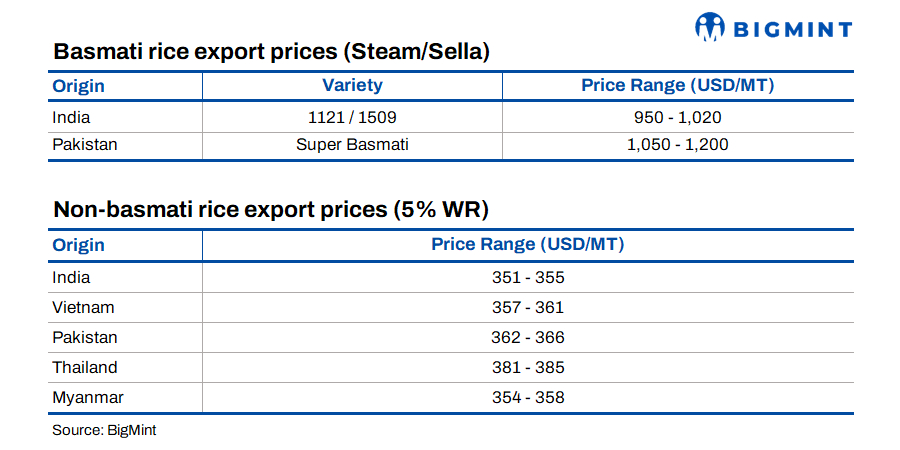Click the Source: BigMint footnote

click(104, 430)
